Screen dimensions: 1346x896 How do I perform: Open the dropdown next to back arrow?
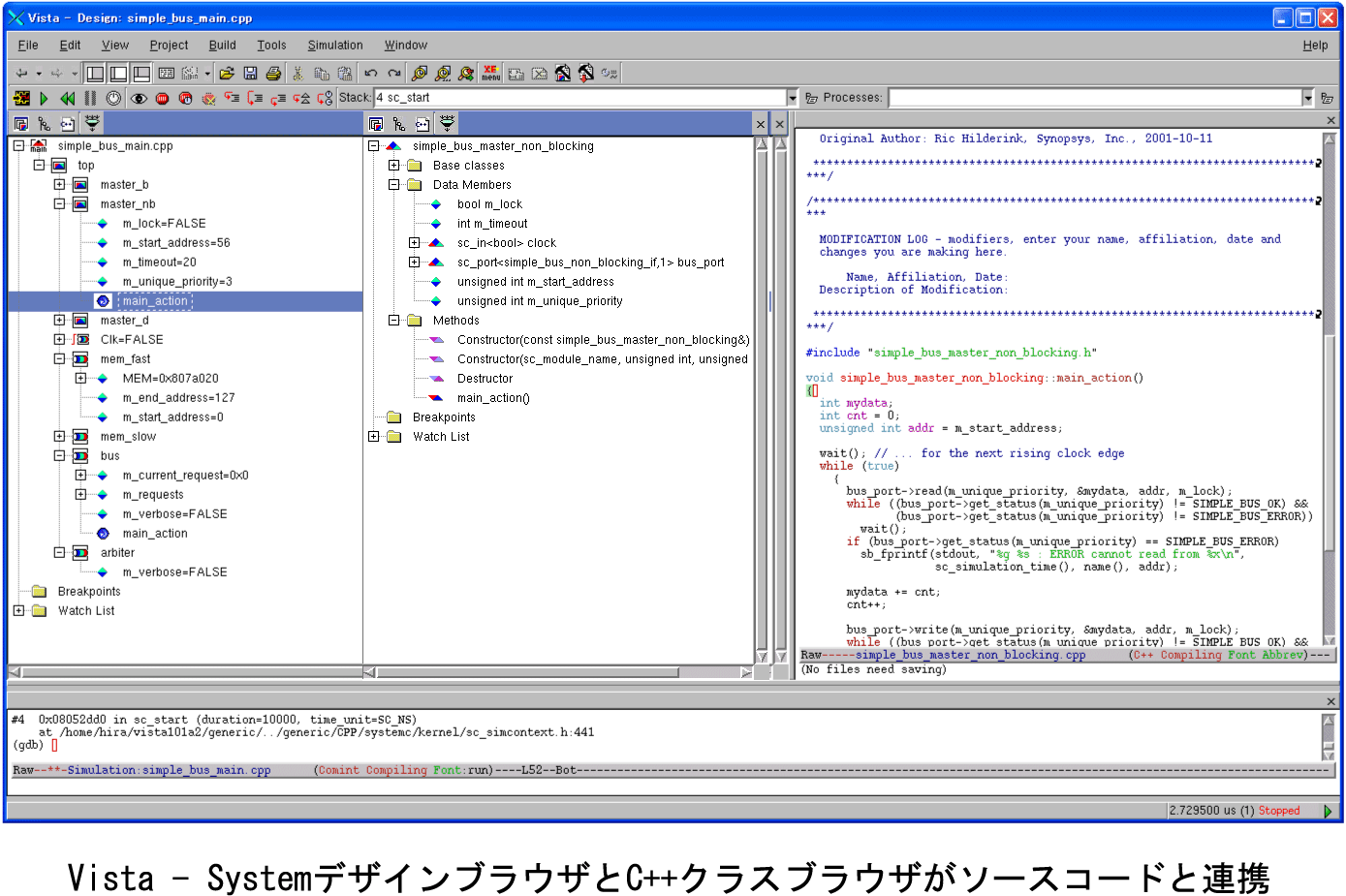(x=39, y=73)
